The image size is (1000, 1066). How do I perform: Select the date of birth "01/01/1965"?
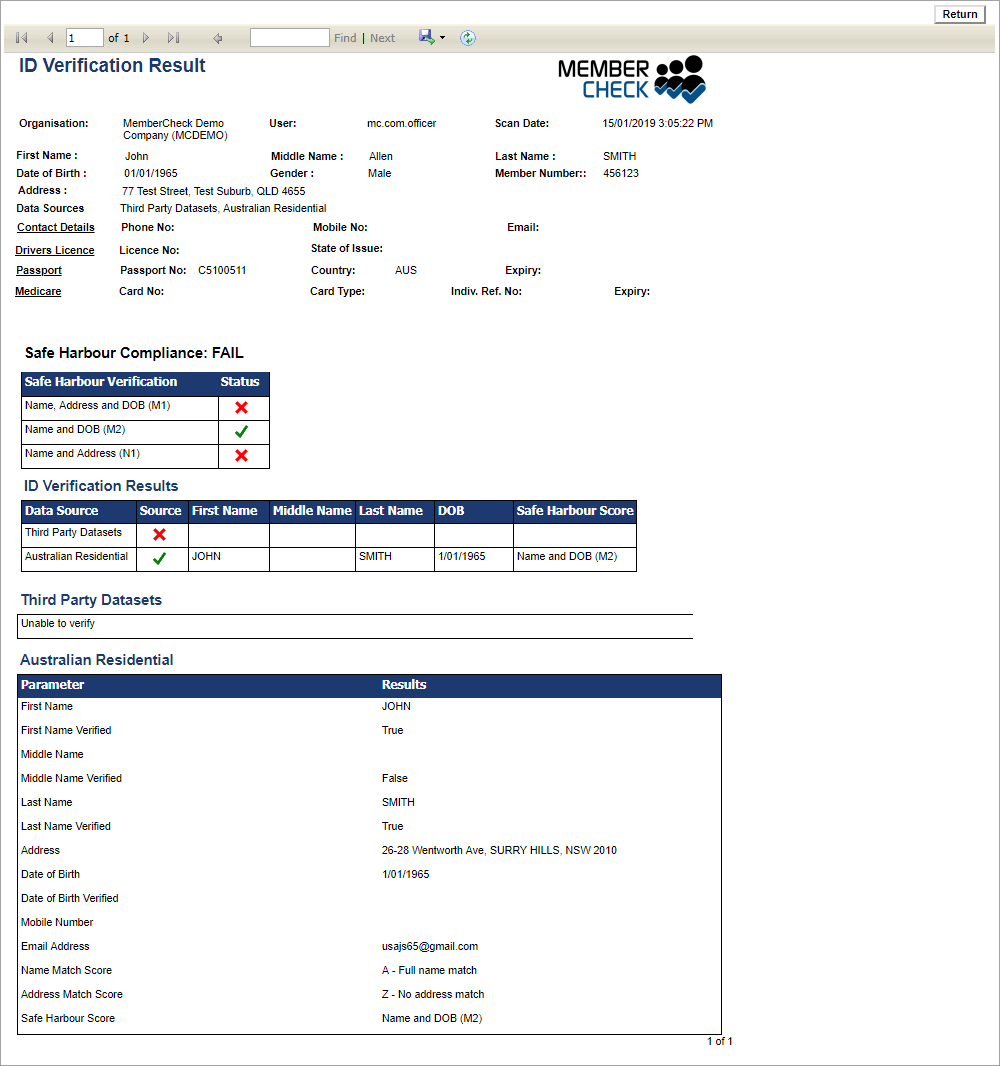pos(151,173)
